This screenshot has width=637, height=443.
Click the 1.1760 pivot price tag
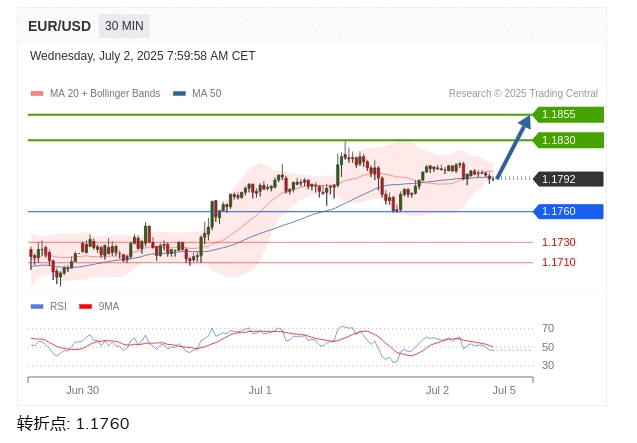click(568, 211)
